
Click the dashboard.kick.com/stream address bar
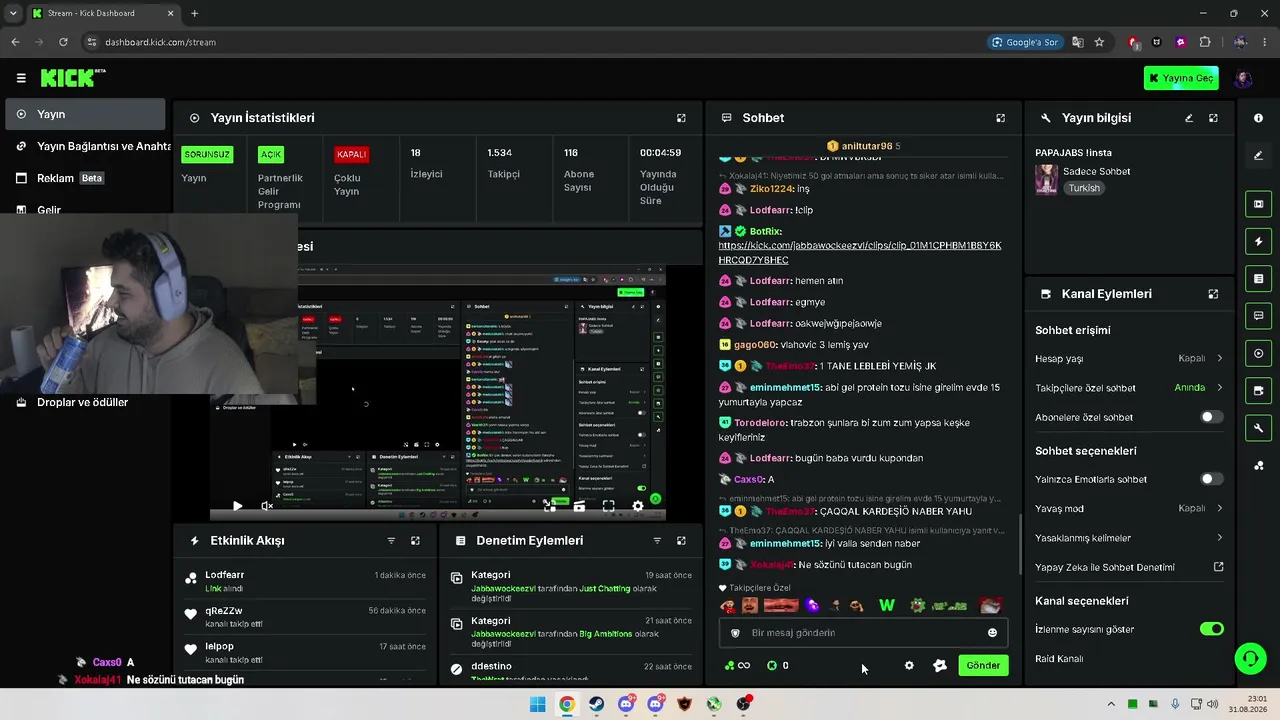160,42
